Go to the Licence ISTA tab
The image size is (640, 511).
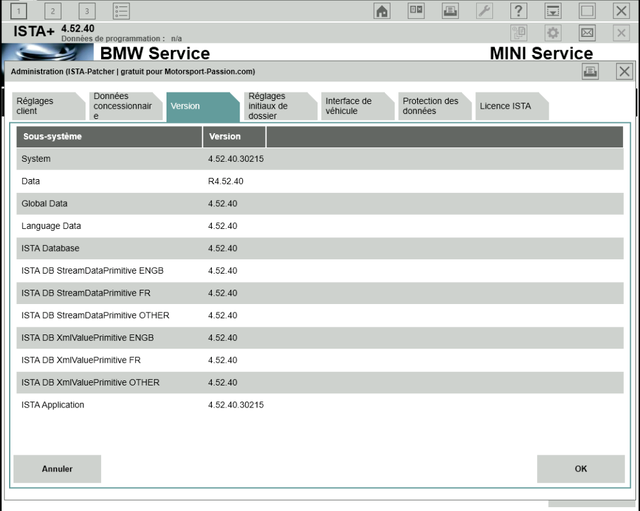pyautogui.click(x=512, y=106)
